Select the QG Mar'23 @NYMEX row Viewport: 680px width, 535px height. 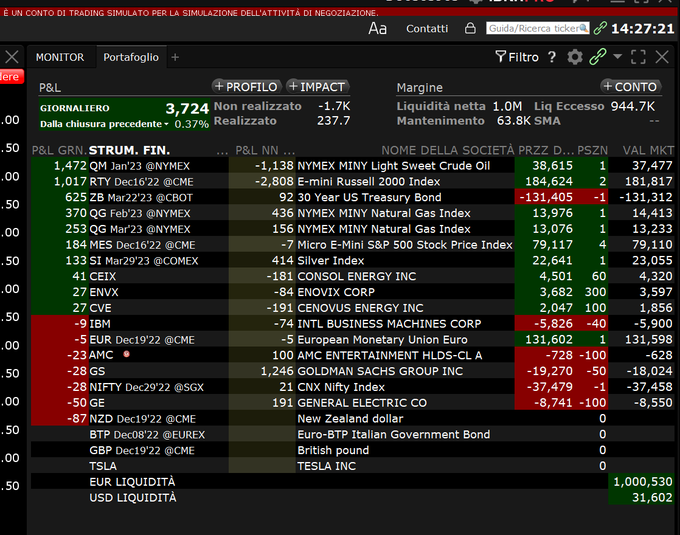(353, 229)
